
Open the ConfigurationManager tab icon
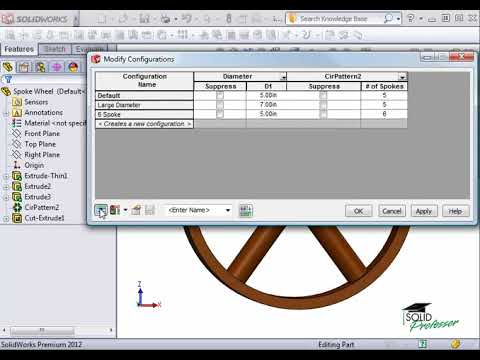tap(40, 67)
